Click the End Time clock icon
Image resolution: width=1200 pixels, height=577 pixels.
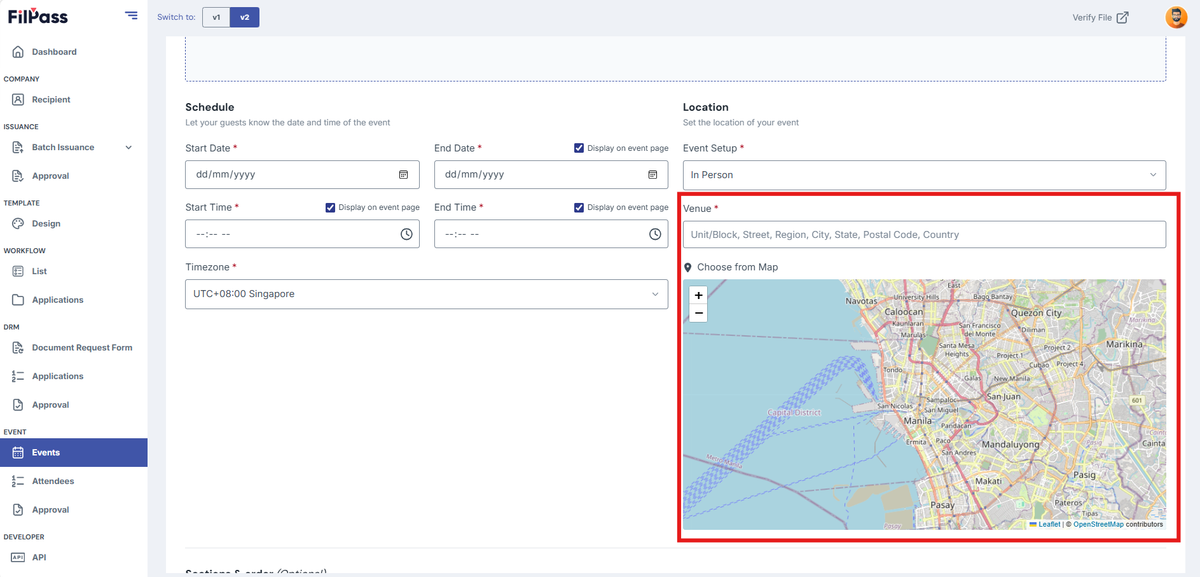click(656, 234)
